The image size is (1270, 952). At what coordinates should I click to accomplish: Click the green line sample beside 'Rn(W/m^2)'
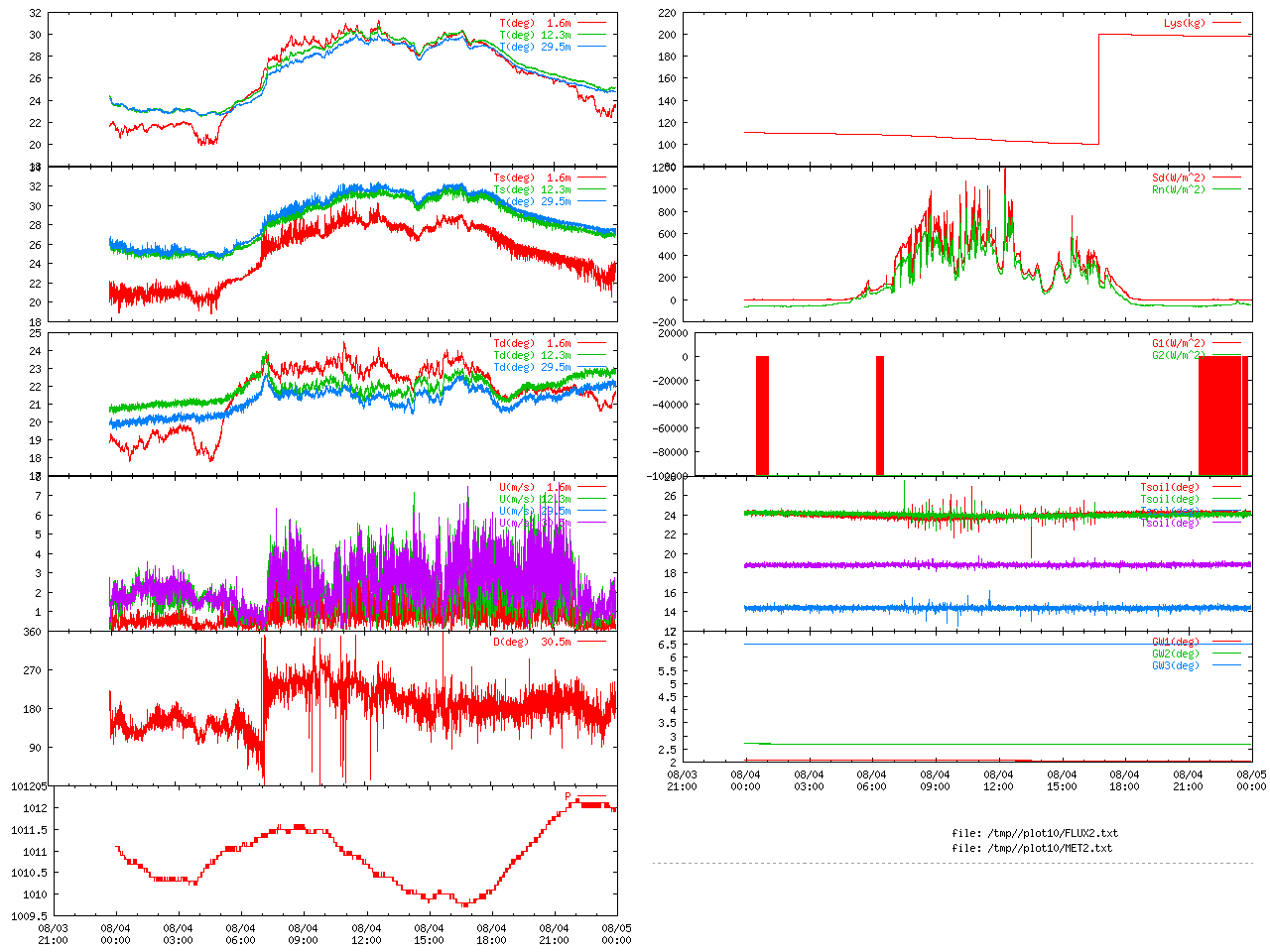pos(1226,190)
